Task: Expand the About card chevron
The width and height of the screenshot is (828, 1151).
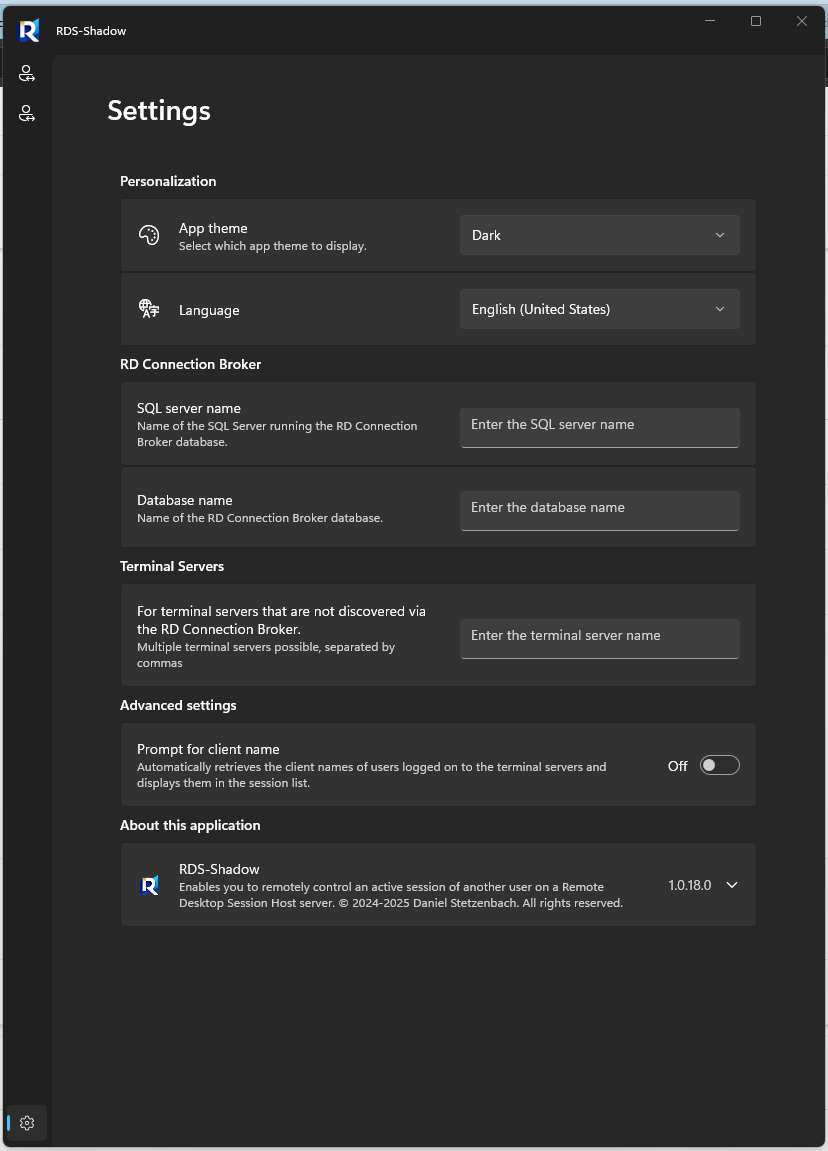Action: [732, 885]
